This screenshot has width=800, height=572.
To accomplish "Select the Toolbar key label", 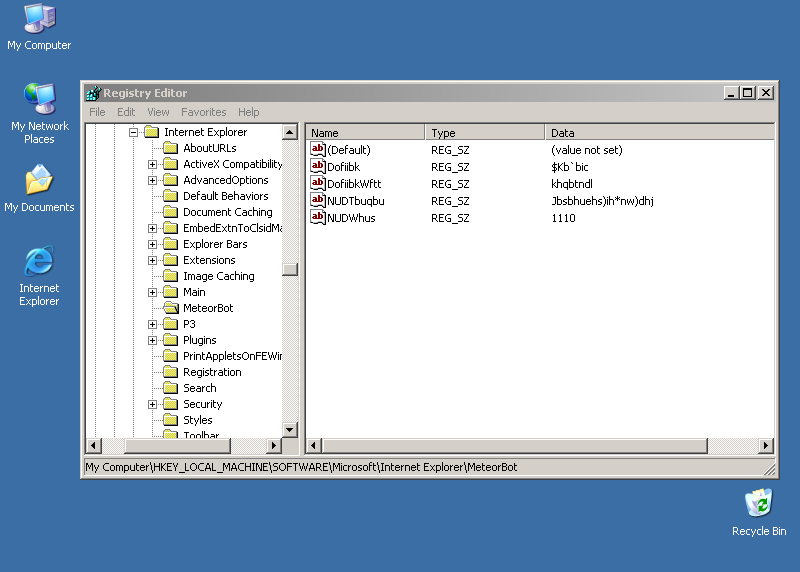I will pos(201,434).
